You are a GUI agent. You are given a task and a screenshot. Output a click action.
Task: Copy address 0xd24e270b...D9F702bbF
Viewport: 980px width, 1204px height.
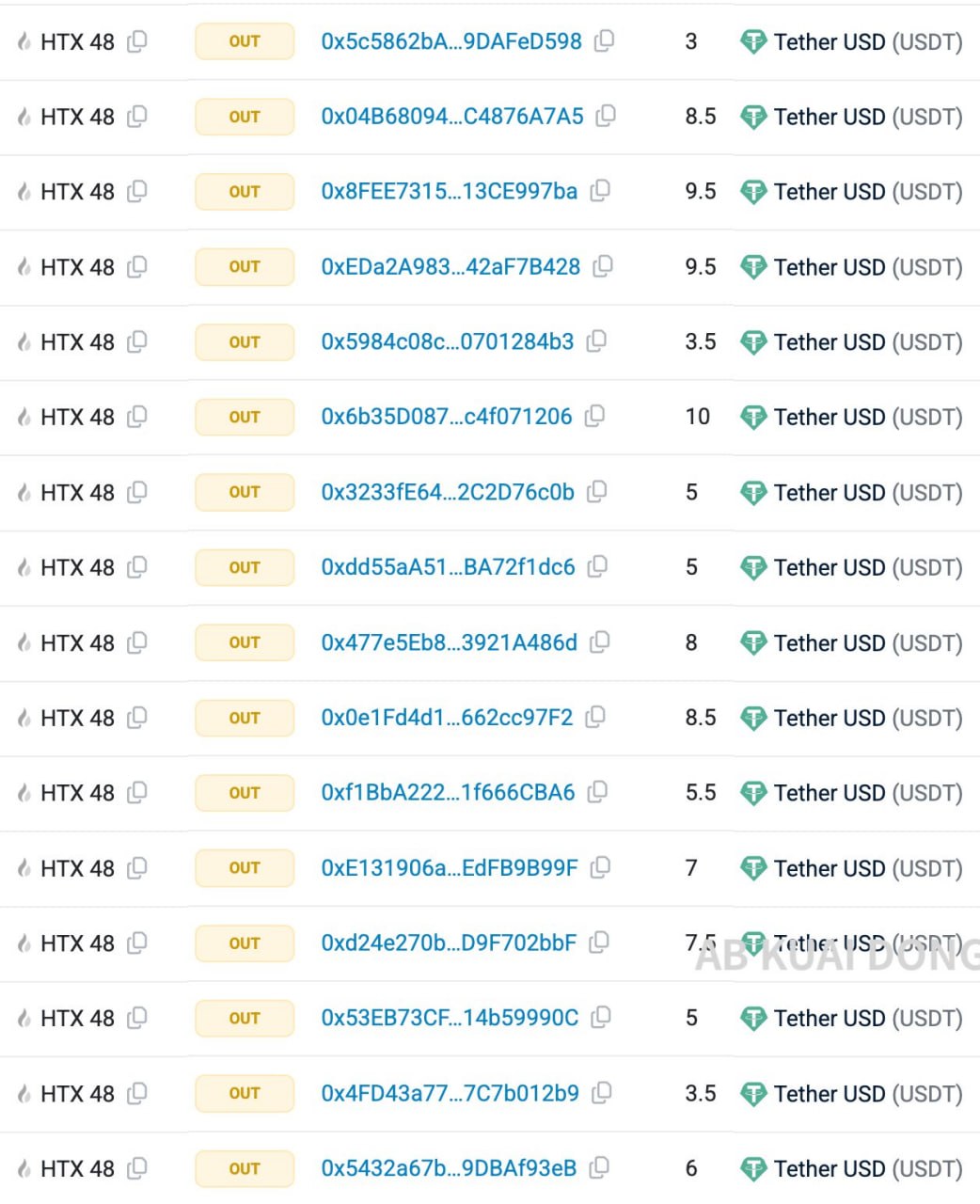(599, 943)
